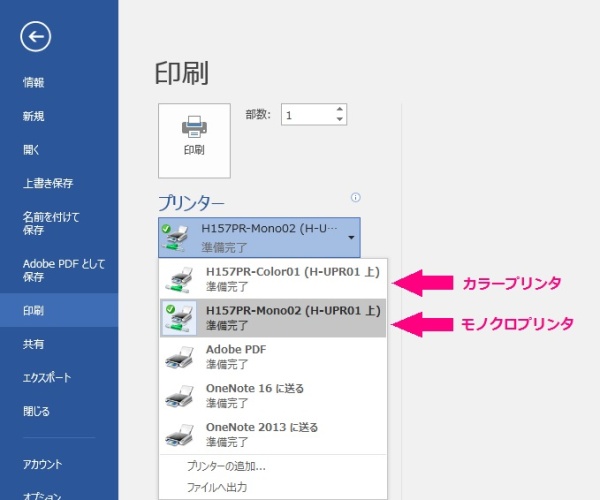Click printer icon in selected printer box
Screen dimensions: 600x500
[x=176, y=238]
